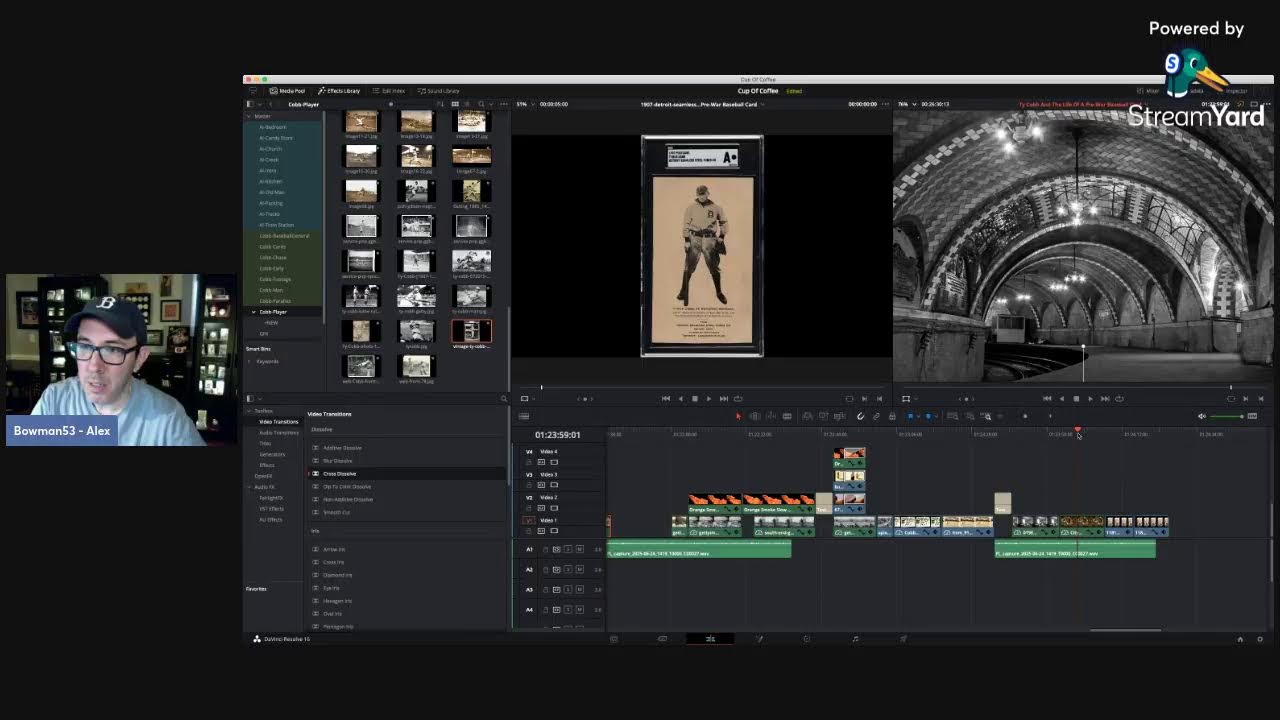The image size is (1280, 720).
Task: Select the Cross Dissolve transition
Action: (339, 473)
